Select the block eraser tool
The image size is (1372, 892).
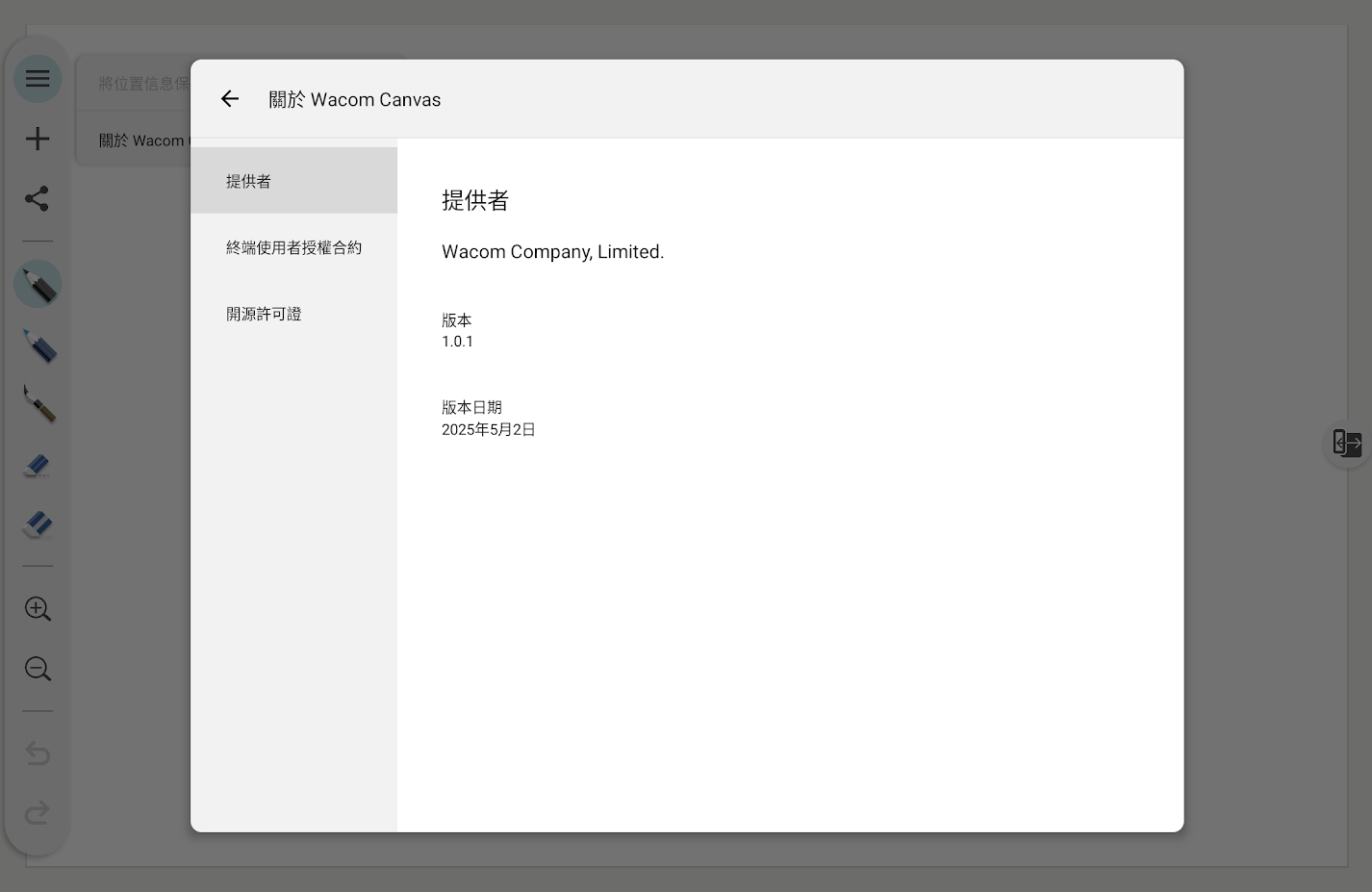(x=38, y=524)
